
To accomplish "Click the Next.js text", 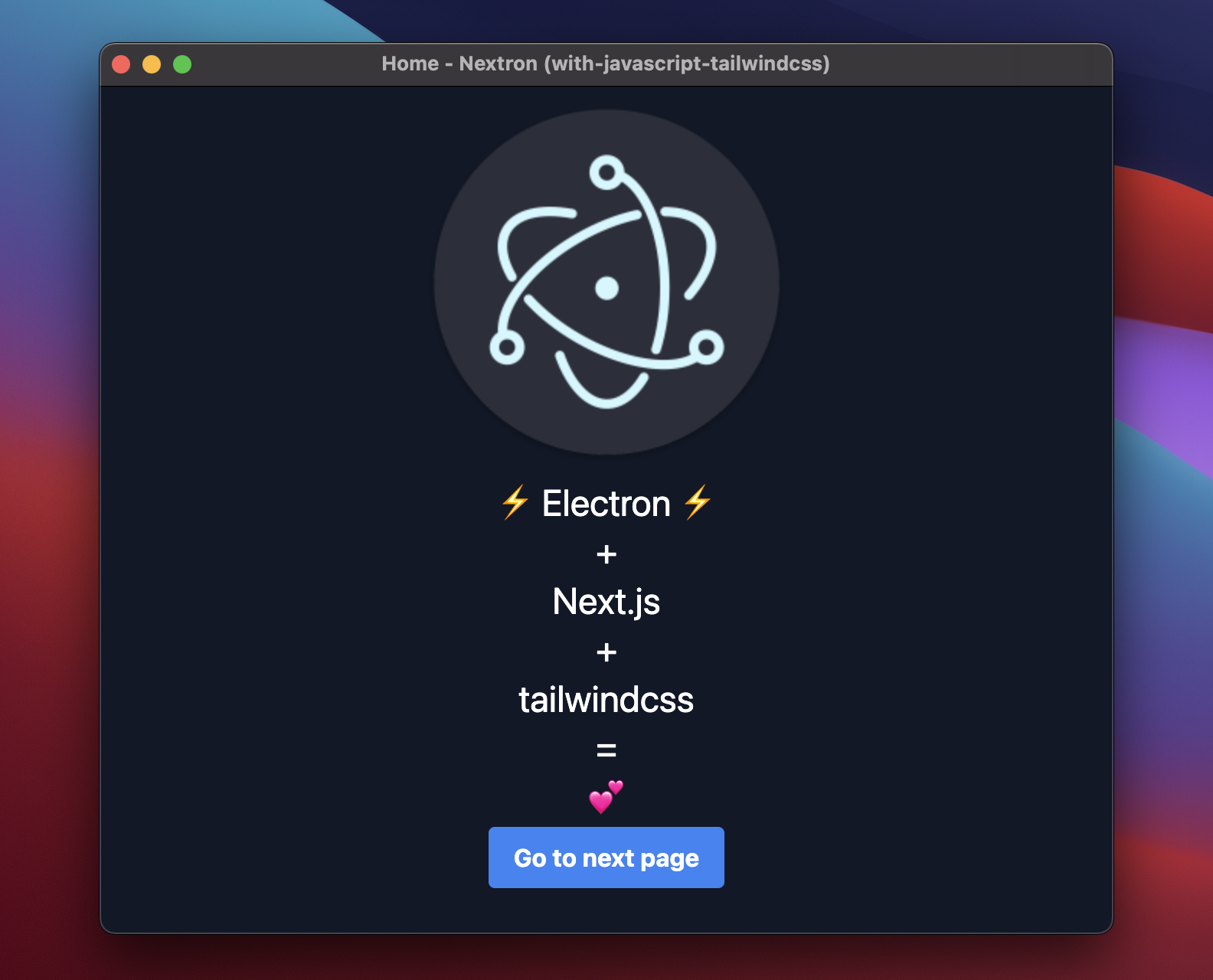I will click(606, 602).
